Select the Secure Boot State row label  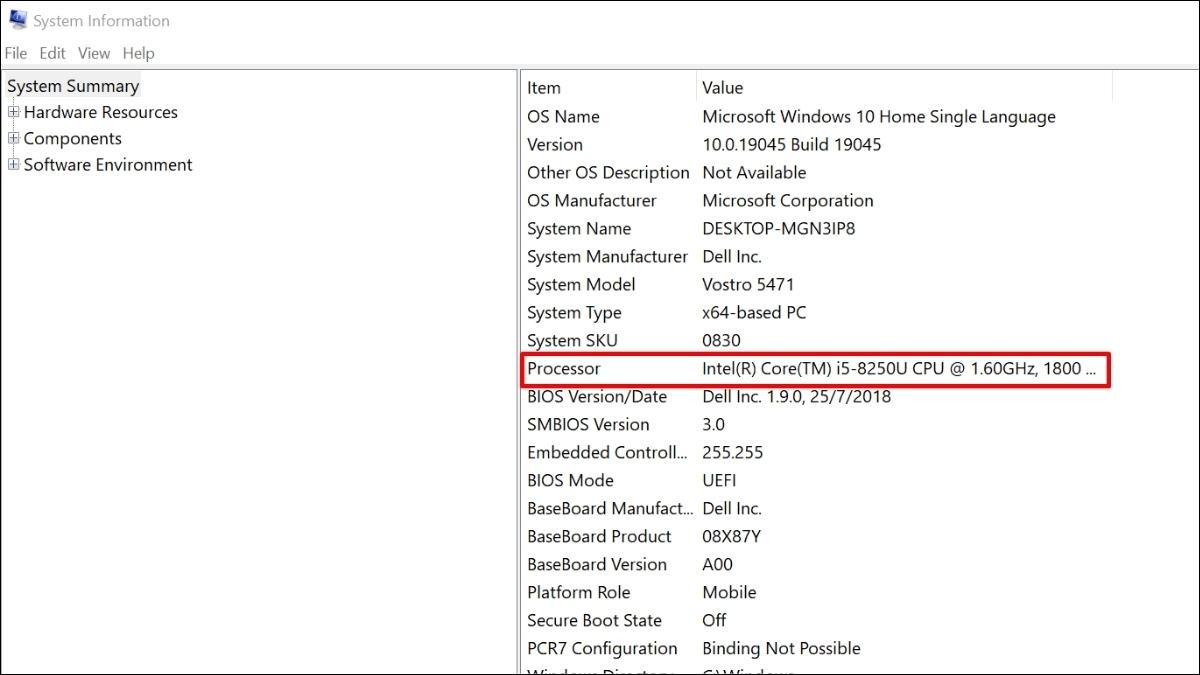[x=595, y=621]
